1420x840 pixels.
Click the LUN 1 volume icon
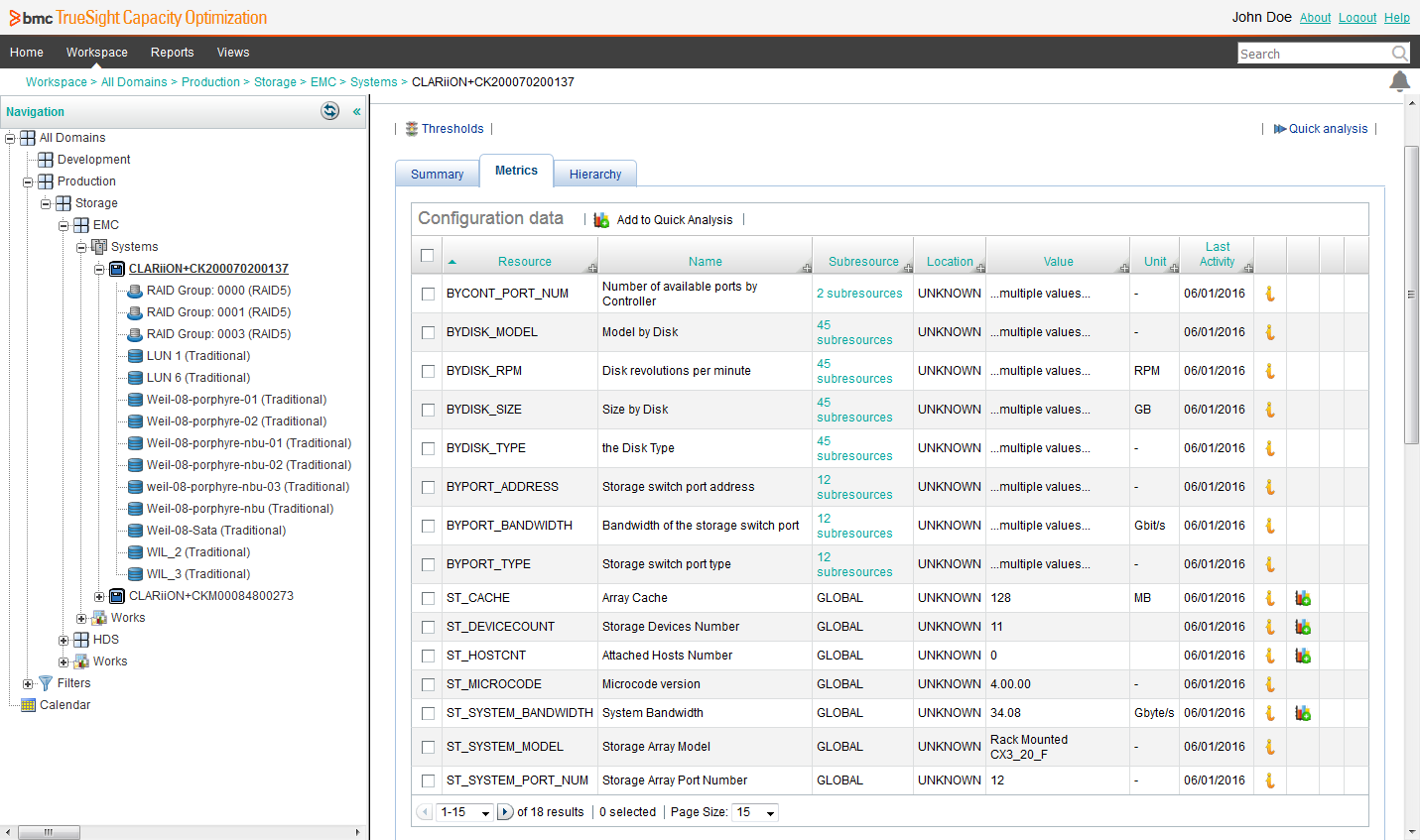click(x=135, y=356)
